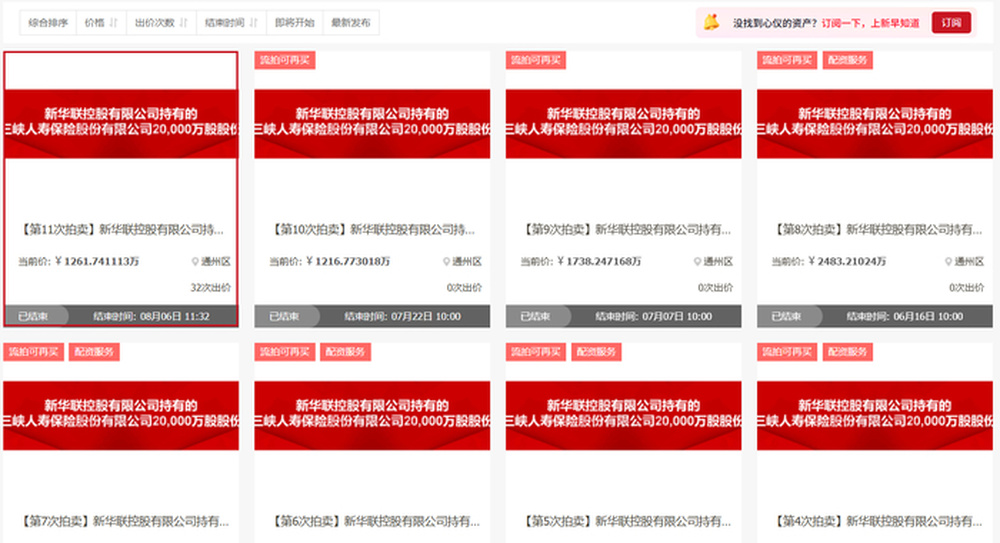Image resolution: width=1000 pixels, height=543 pixels.
Task: Open 第4次拍卖 listing thumbnail
Action: 875,415
